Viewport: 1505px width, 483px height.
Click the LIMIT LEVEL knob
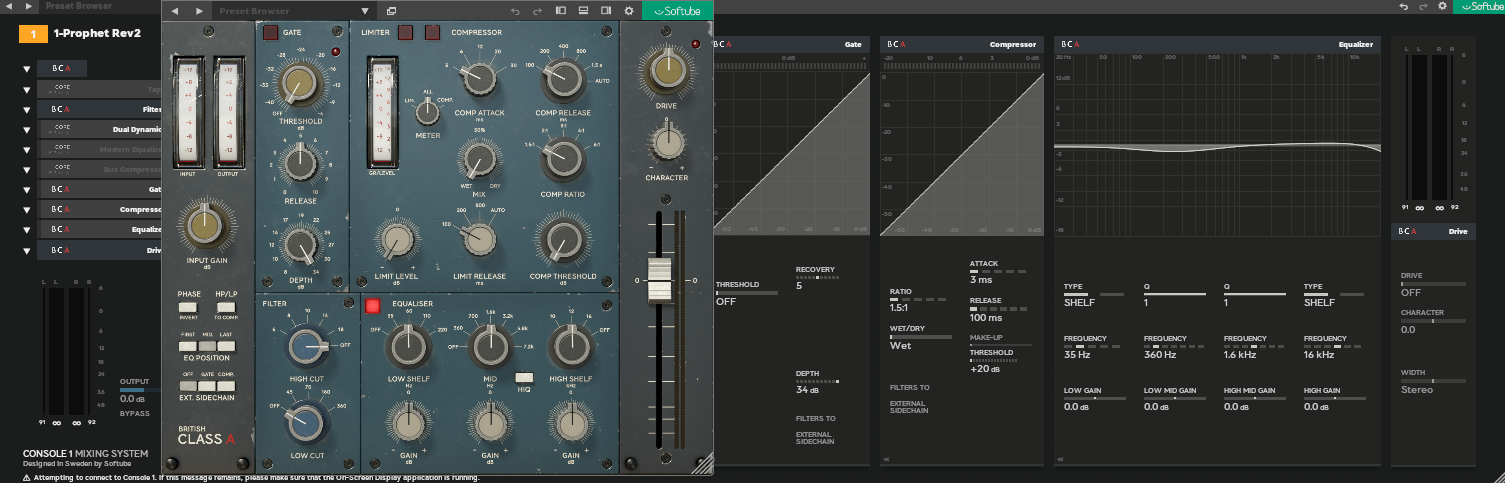point(397,239)
